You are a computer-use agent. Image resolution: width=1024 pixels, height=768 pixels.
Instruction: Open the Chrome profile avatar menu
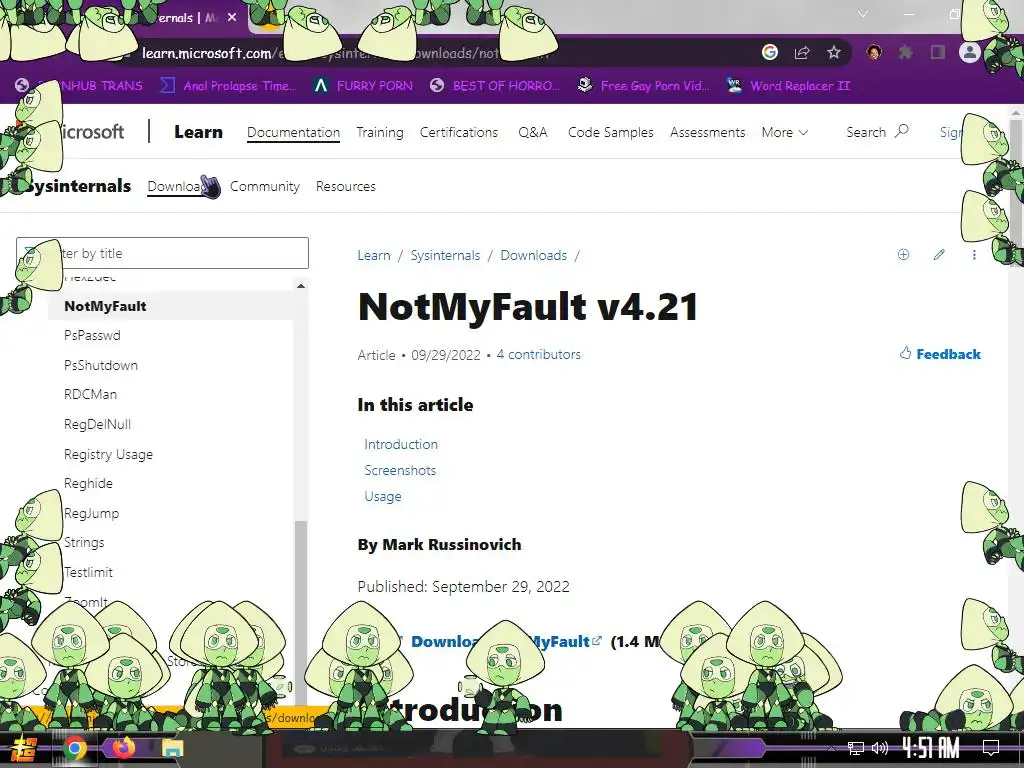(x=970, y=52)
